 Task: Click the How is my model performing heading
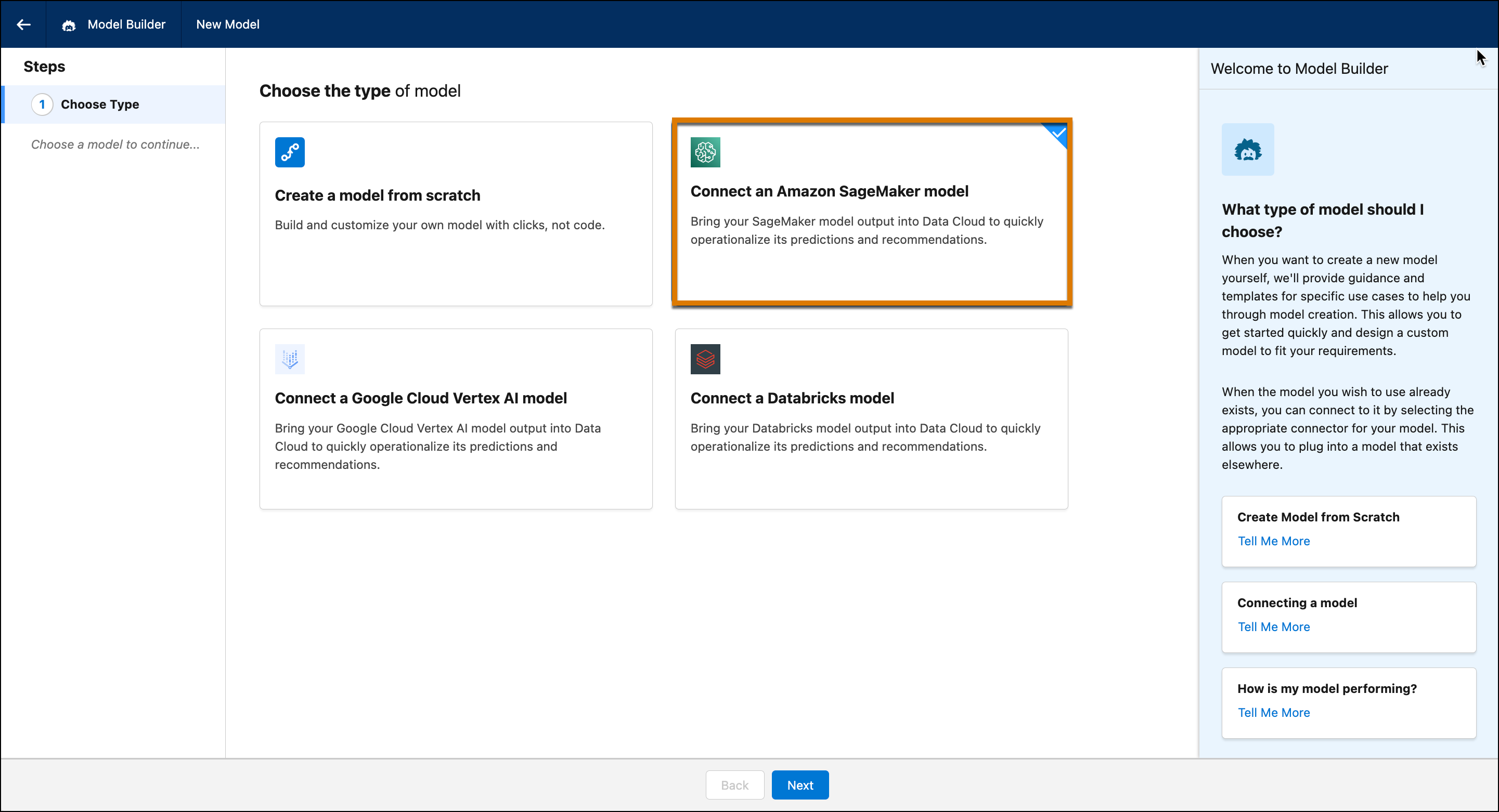1327,689
